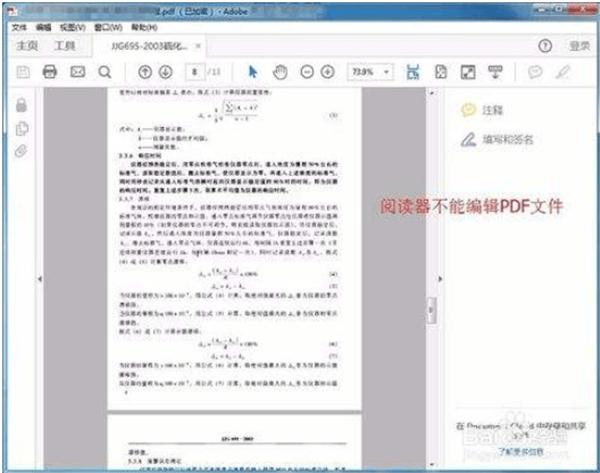This screenshot has width=600, height=473.
Task: Expand the left navigation pane arrow
Action: pyautogui.click(x=39, y=279)
